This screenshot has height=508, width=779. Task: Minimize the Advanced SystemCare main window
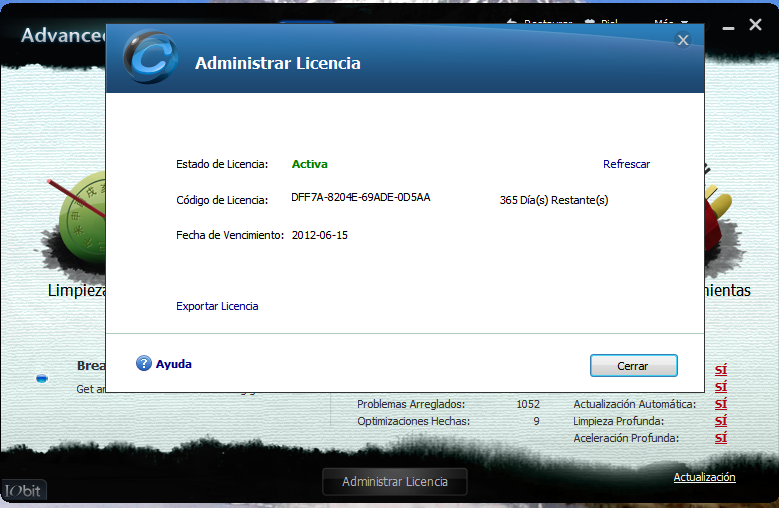click(728, 28)
